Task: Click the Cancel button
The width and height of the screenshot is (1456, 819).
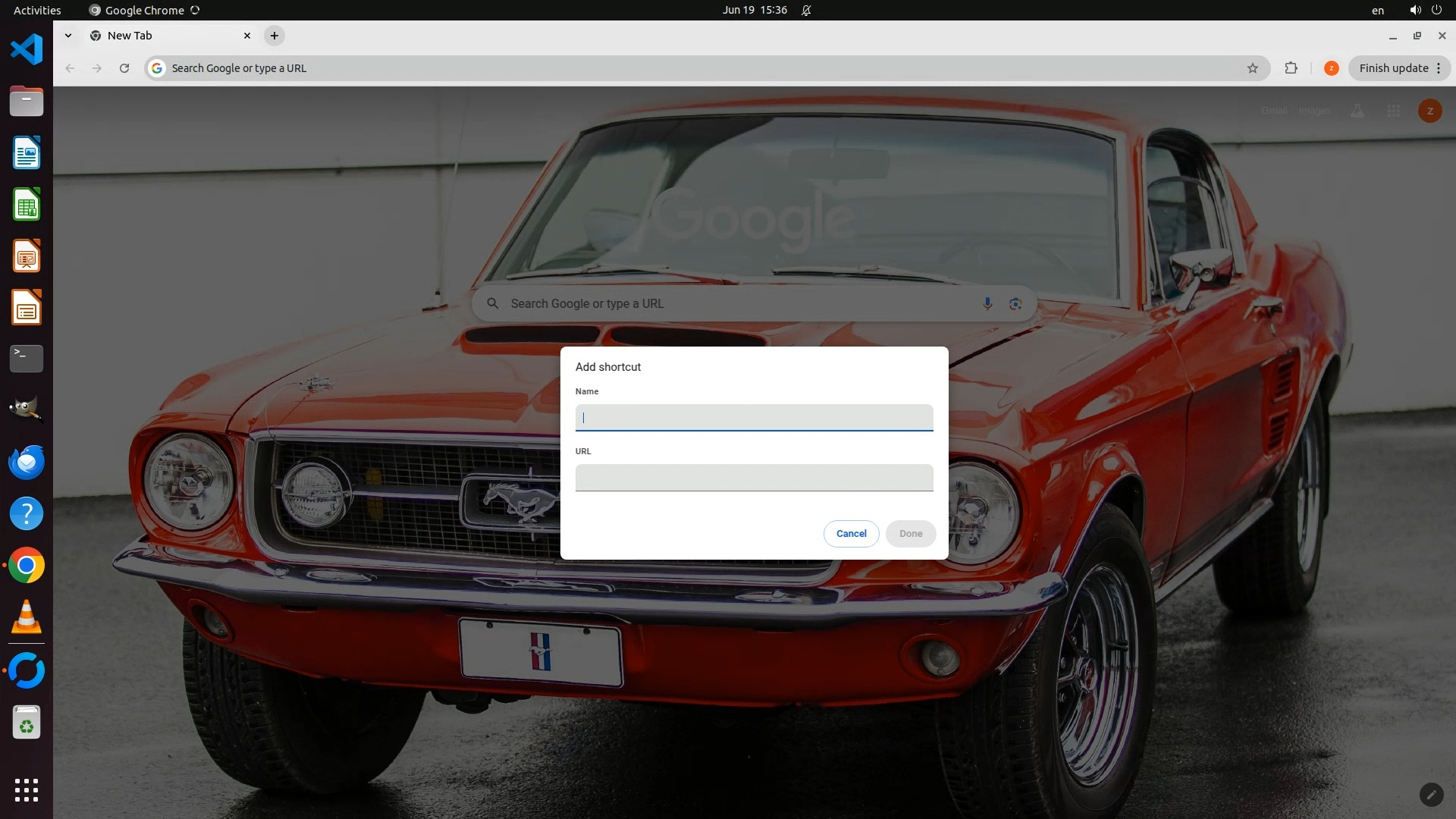Action: point(851,533)
